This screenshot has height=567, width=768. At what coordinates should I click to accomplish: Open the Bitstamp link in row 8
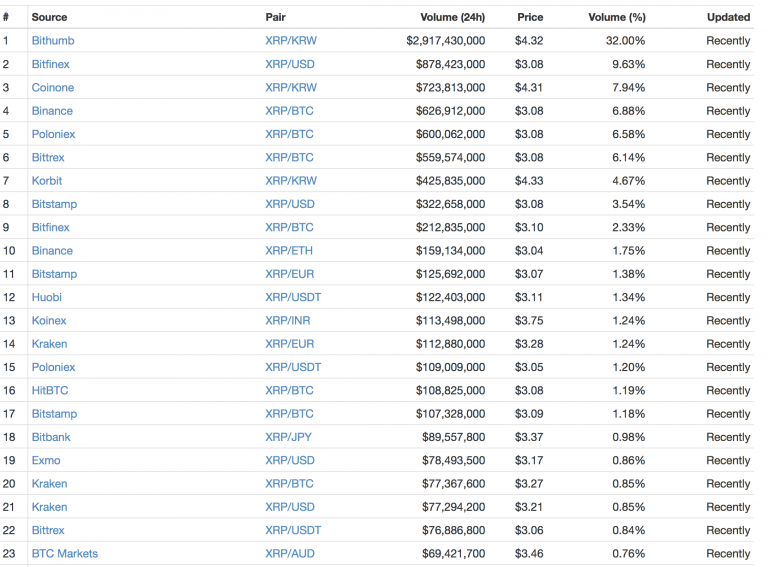click(54, 204)
